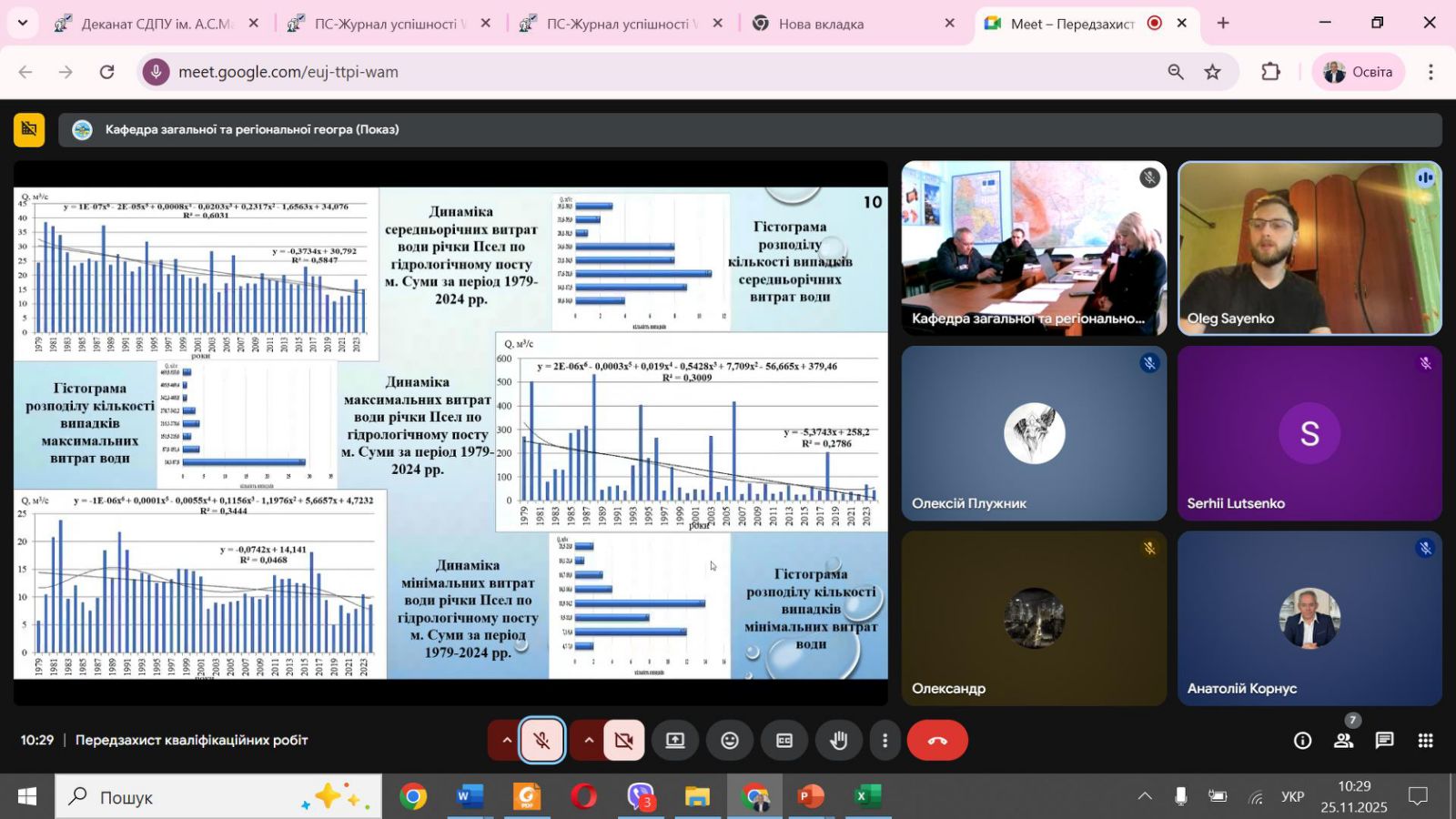
Task: Open more options three-dot menu
Action: pyautogui.click(x=885, y=741)
